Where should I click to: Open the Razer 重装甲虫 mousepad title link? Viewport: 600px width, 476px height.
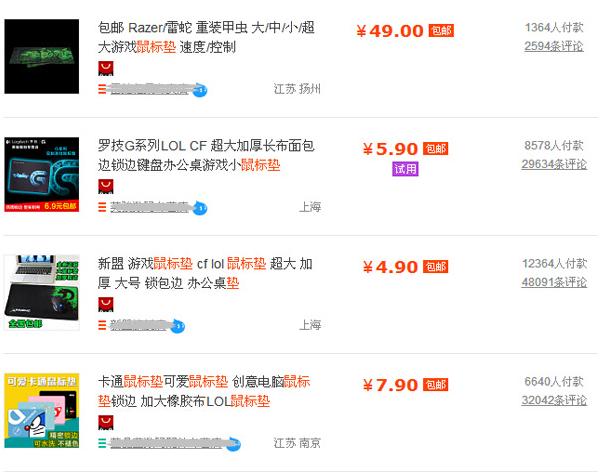coord(206,37)
